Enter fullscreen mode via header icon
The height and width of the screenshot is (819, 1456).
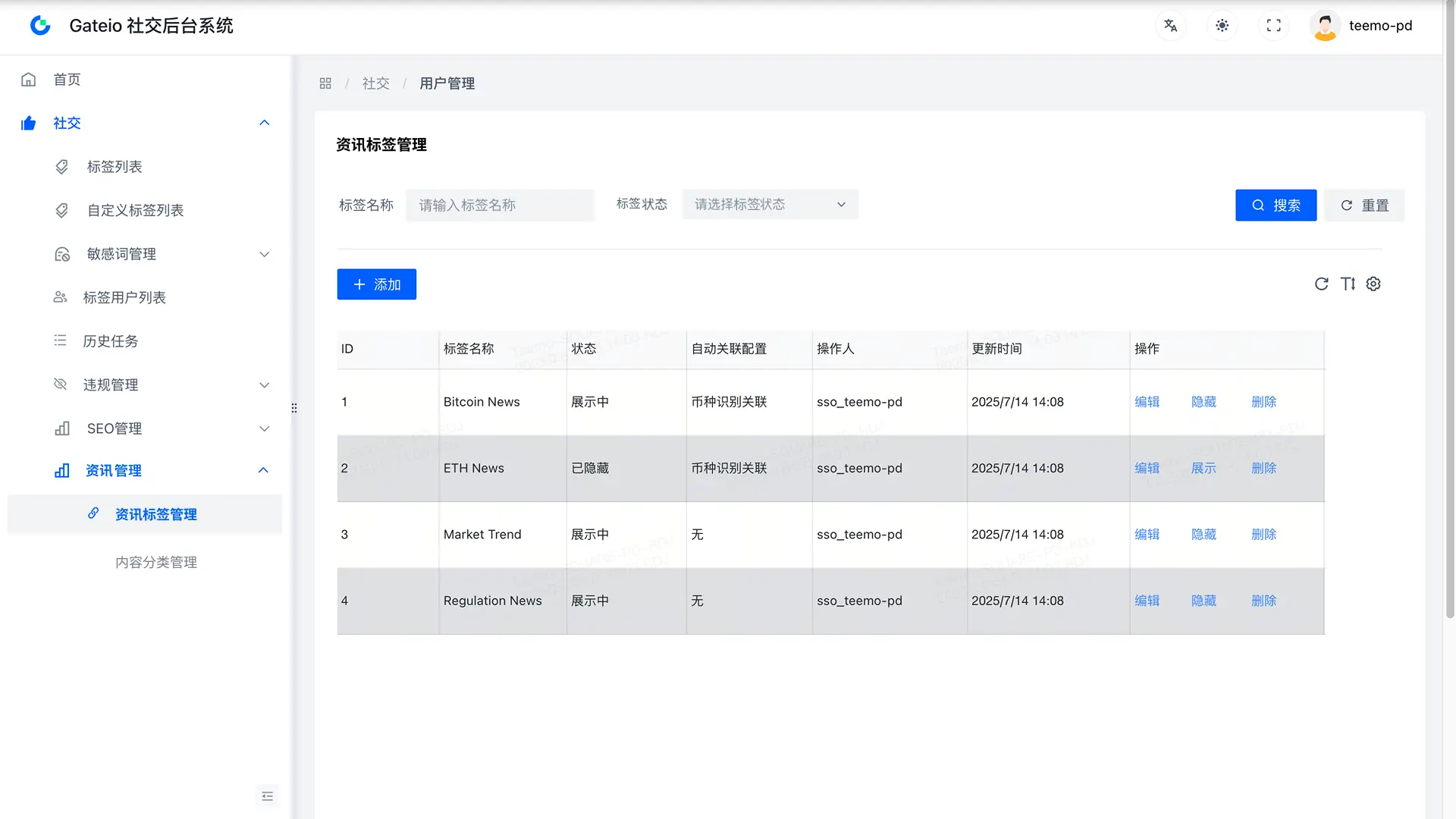(x=1273, y=26)
